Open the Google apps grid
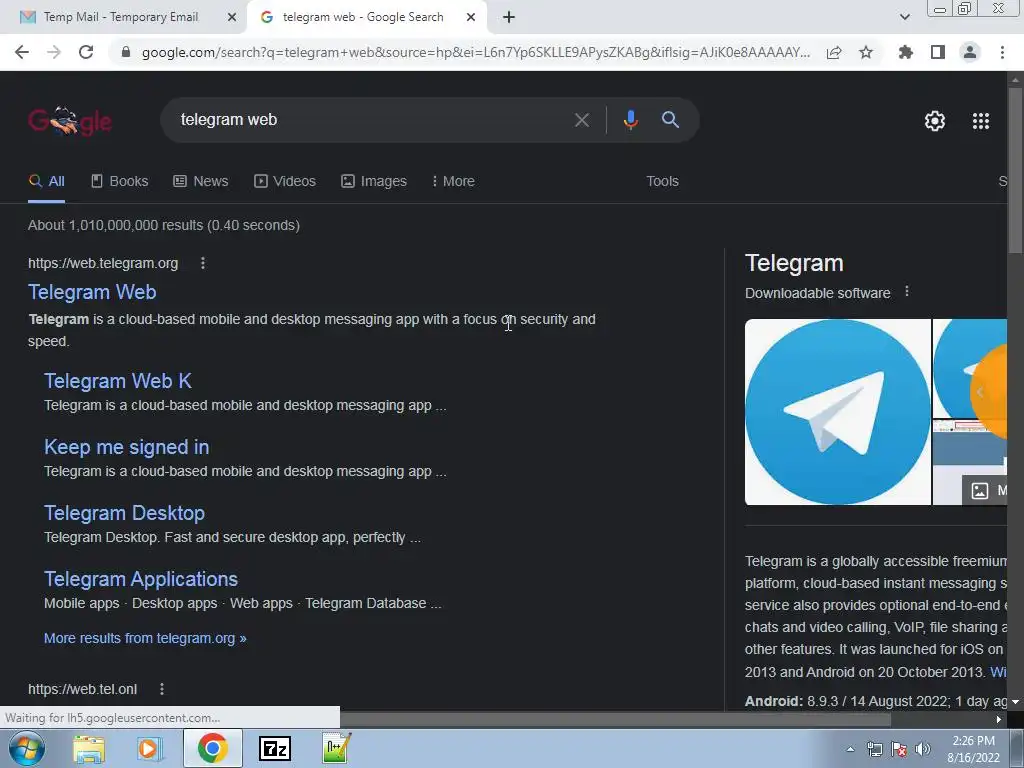 click(981, 121)
